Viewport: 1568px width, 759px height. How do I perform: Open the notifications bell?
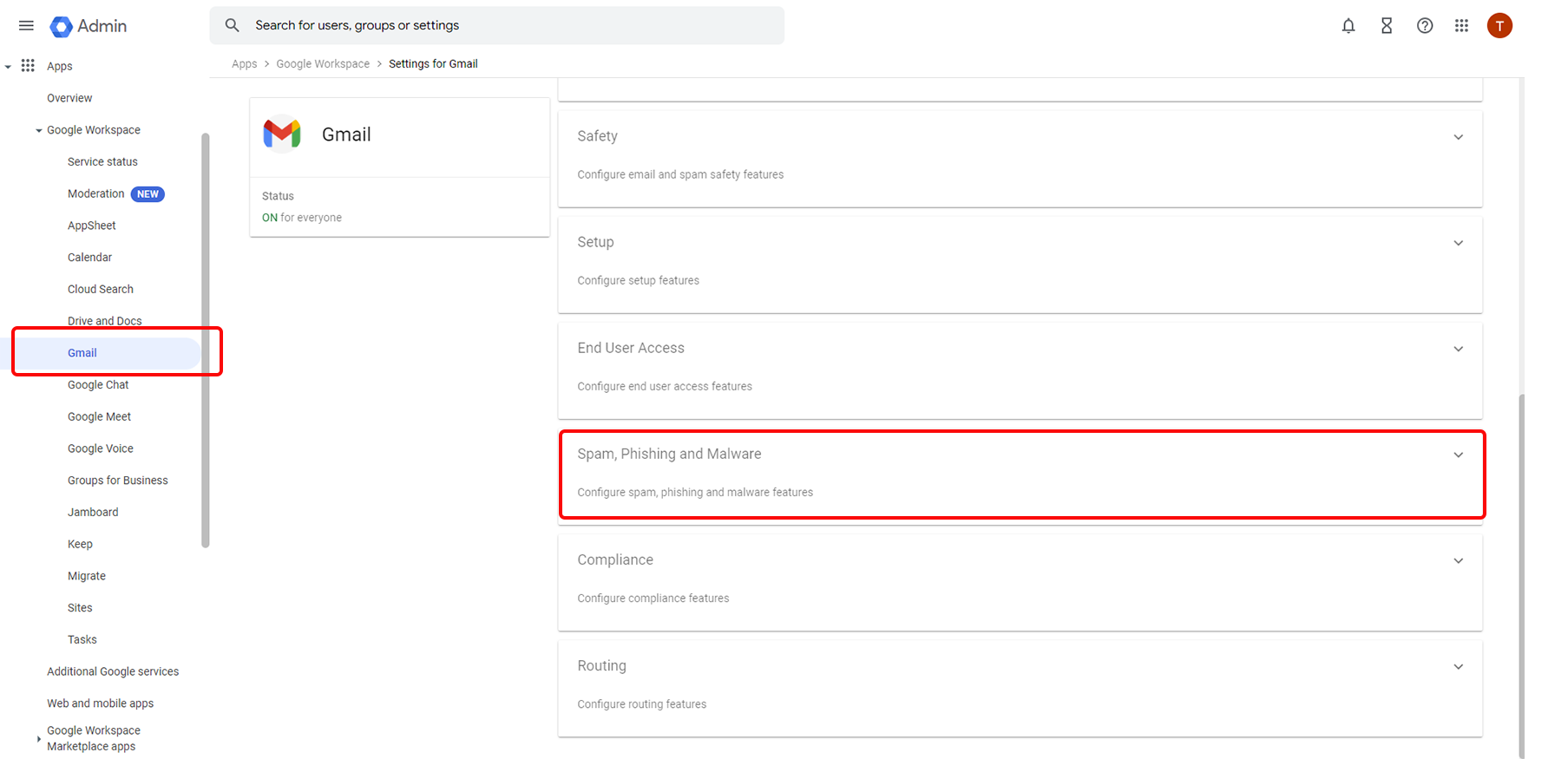(x=1348, y=26)
